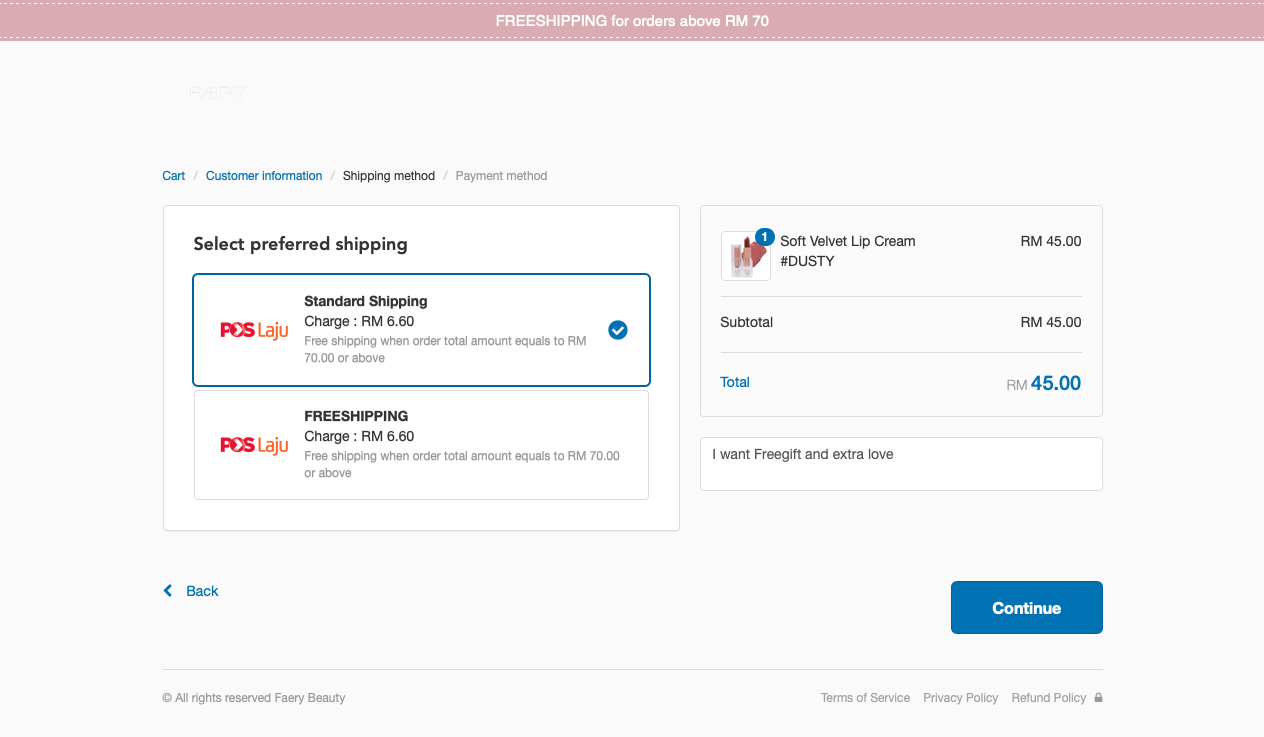Choose the FREESHIPPING option card
This screenshot has height=737, width=1264.
[421, 444]
